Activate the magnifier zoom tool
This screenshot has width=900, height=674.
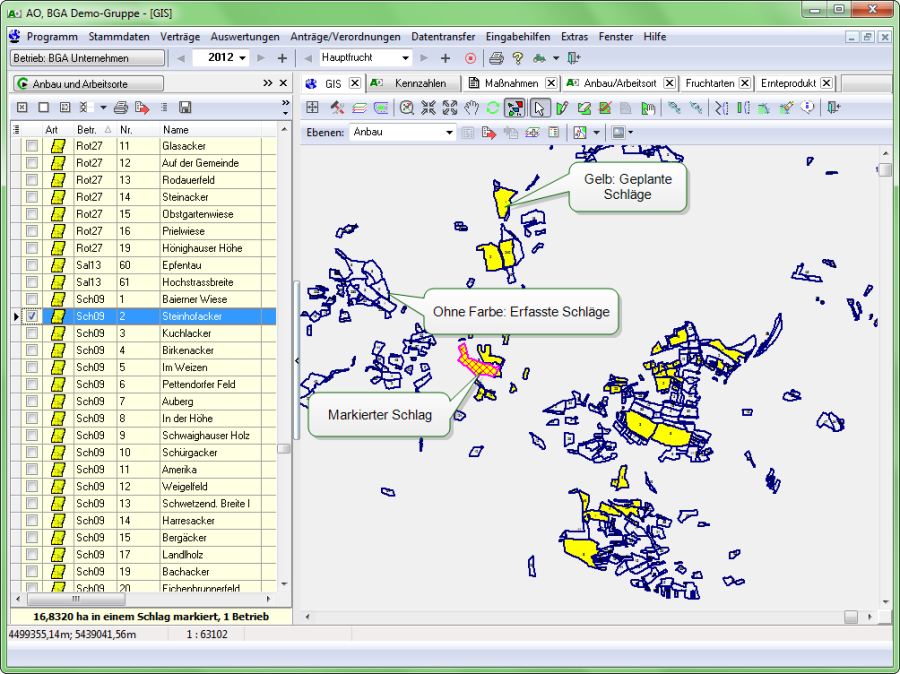point(405,107)
